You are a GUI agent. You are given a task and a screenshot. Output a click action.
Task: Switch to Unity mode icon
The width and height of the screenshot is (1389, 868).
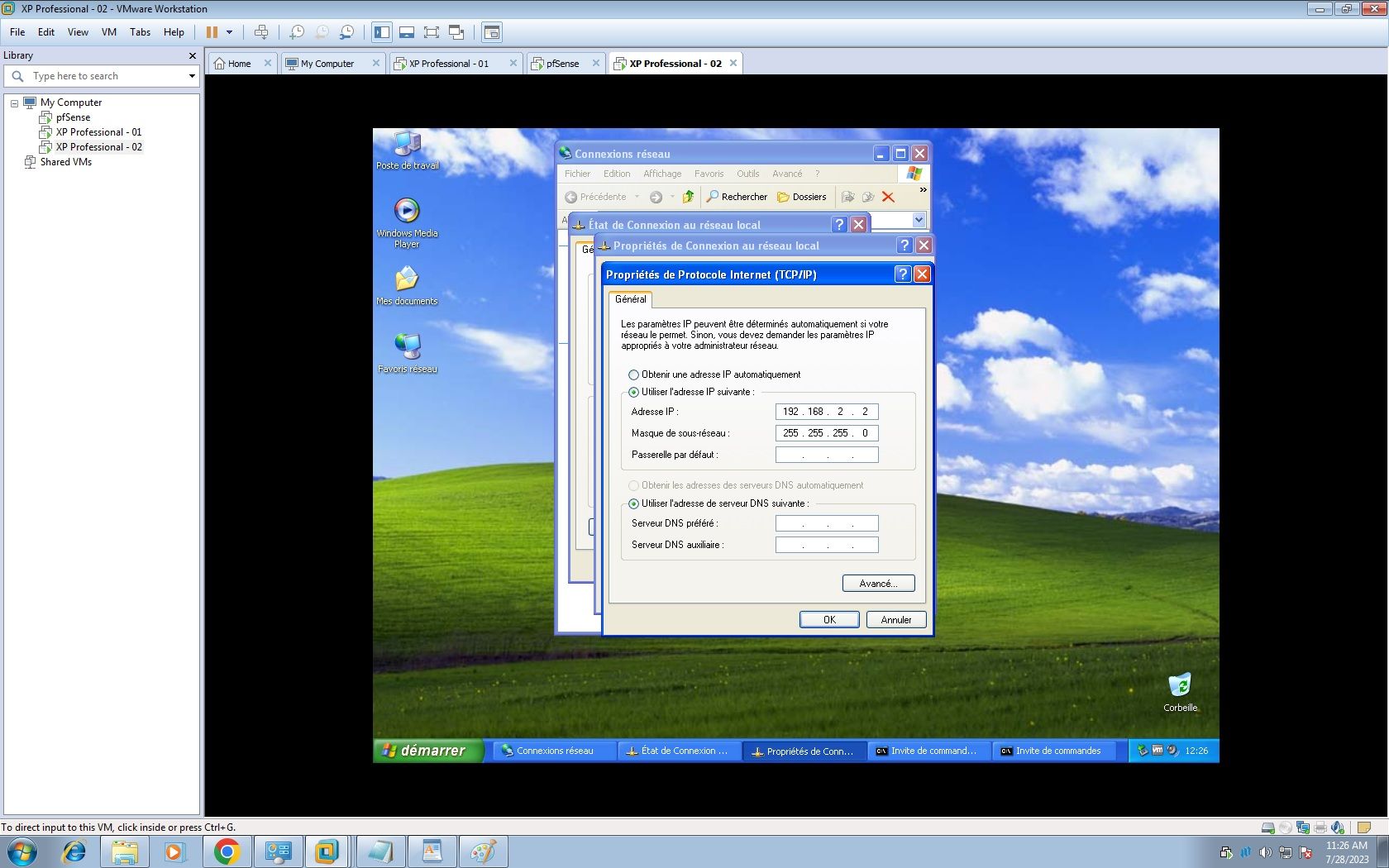456,32
